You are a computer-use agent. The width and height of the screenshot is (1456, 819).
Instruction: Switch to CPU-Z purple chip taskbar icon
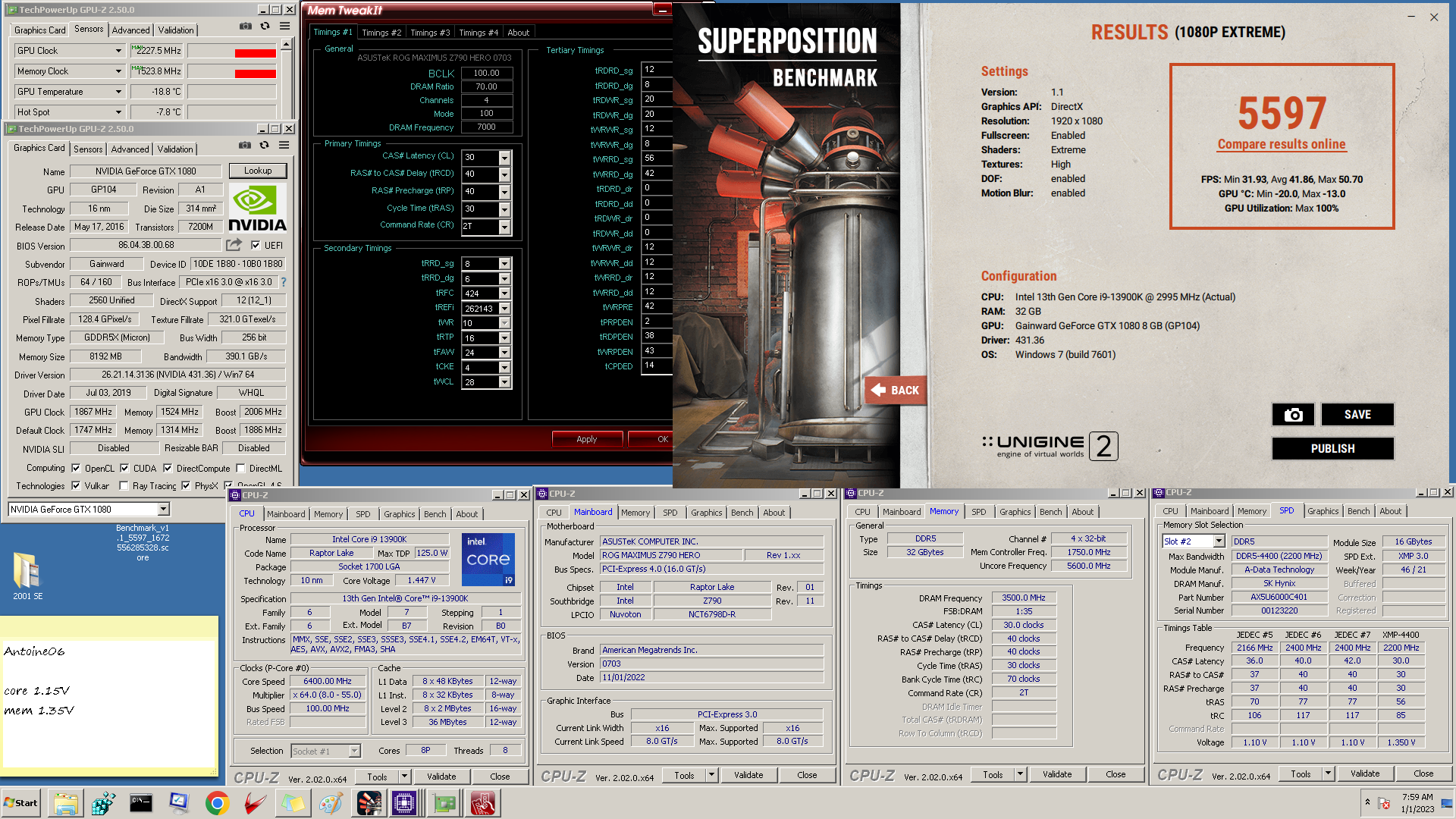pos(404,803)
